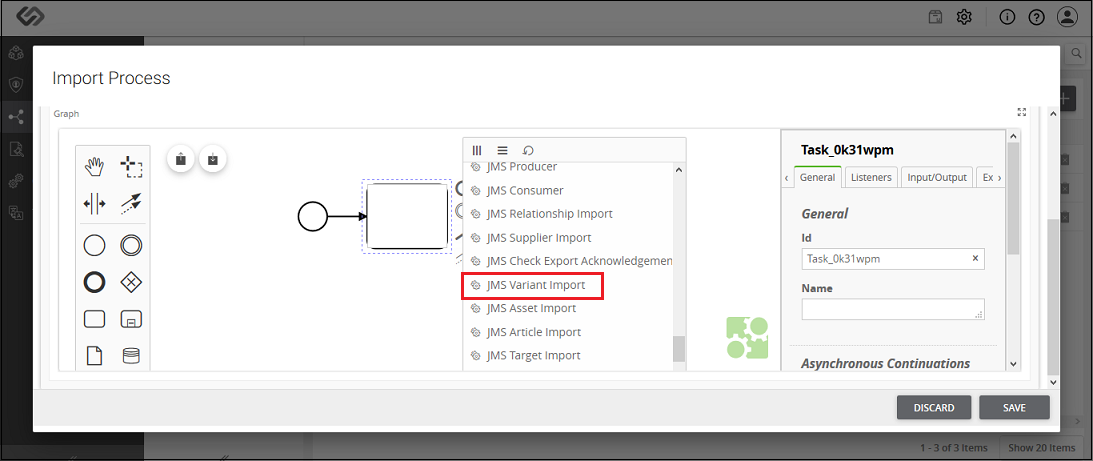Choose JMS Asset Import from list
This screenshot has width=1093, height=461.
pyautogui.click(x=532, y=308)
